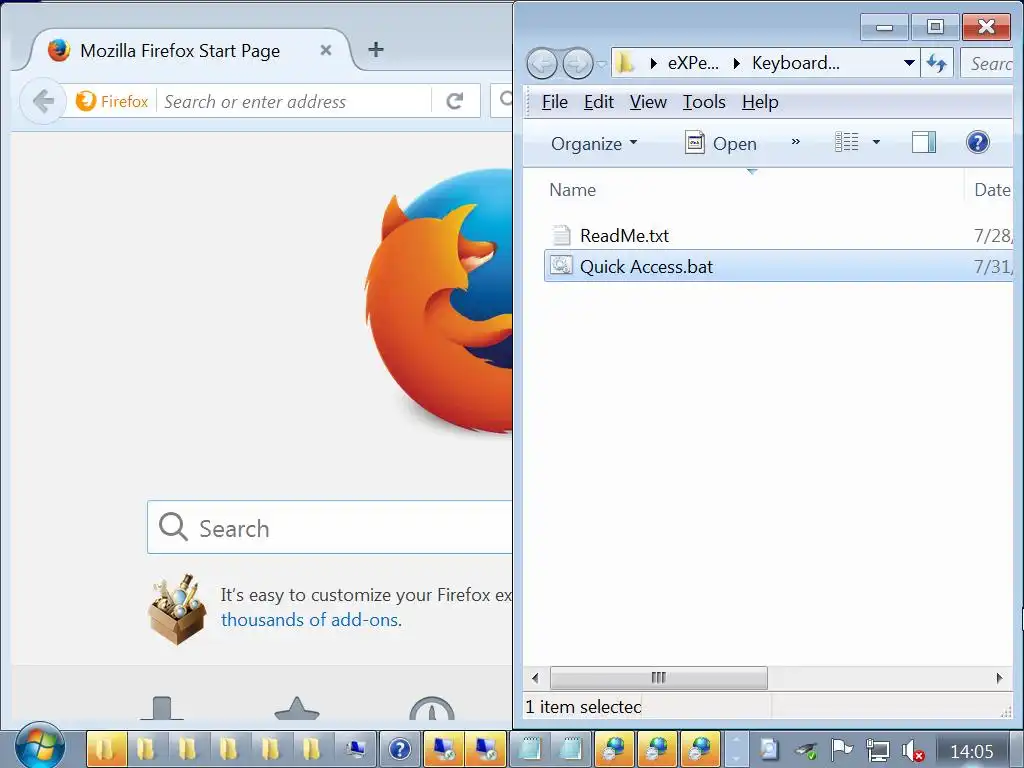Click the horizontal scrollbar left arrow in Explorer
The image size is (1024, 768).
pos(535,678)
